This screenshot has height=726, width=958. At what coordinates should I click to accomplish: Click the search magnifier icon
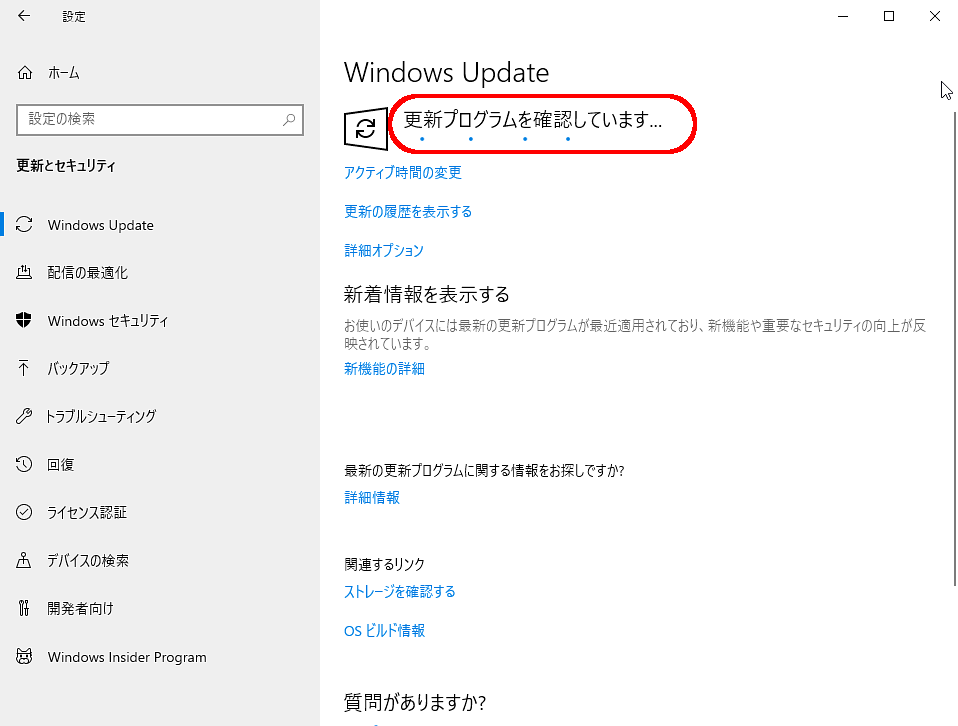pyautogui.click(x=289, y=119)
